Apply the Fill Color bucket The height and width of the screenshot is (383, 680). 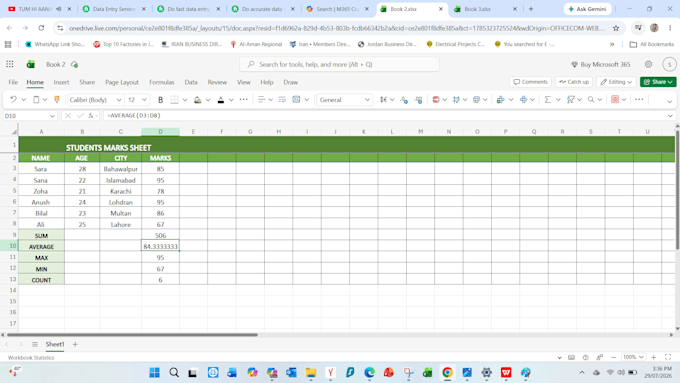[198, 100]
